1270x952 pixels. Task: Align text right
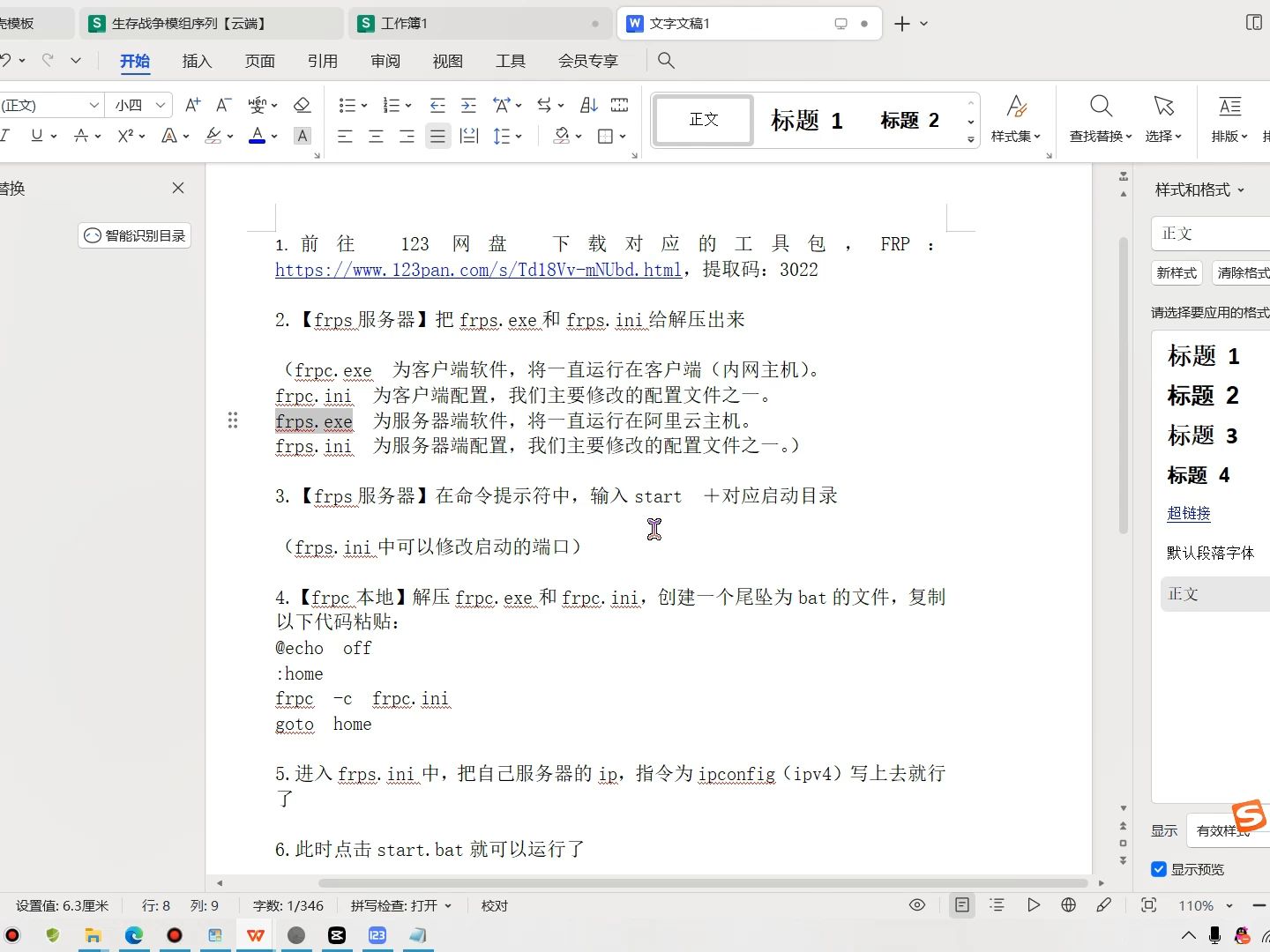coord(407,136)
